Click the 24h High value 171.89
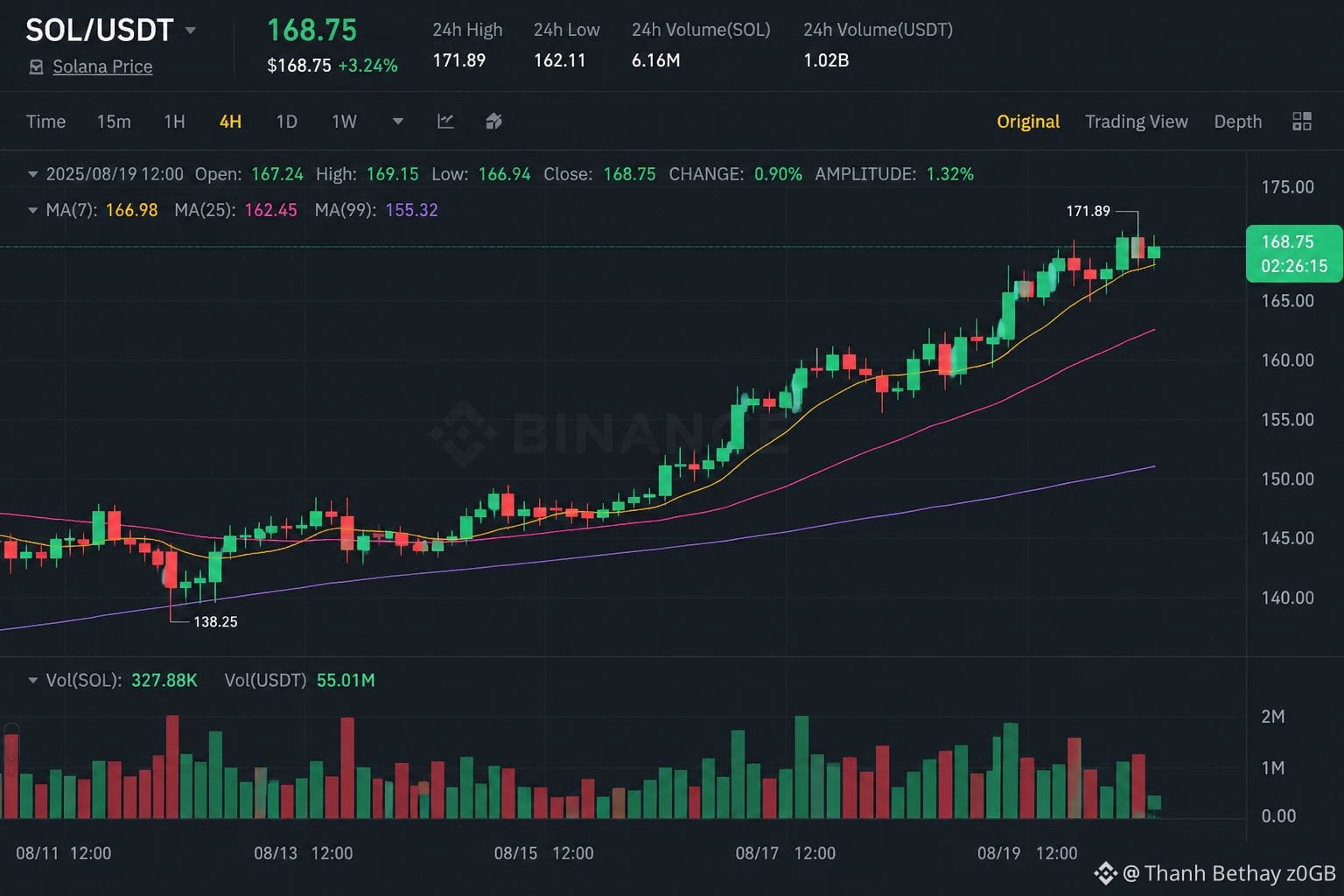The image size is (1344, 896). point(459,60)
